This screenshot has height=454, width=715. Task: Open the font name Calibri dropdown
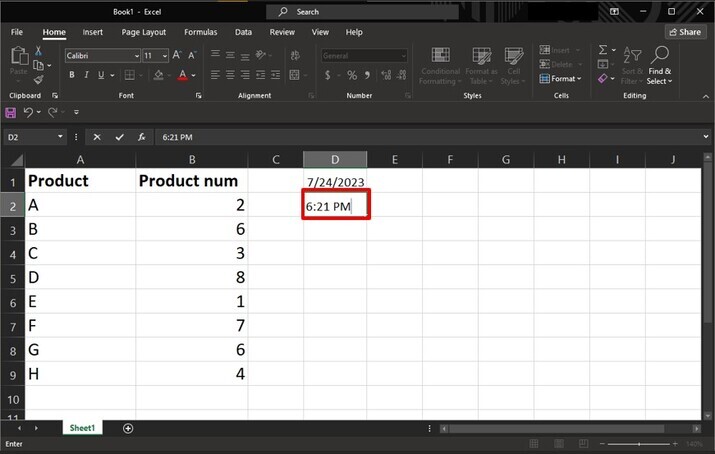(136, 56)
